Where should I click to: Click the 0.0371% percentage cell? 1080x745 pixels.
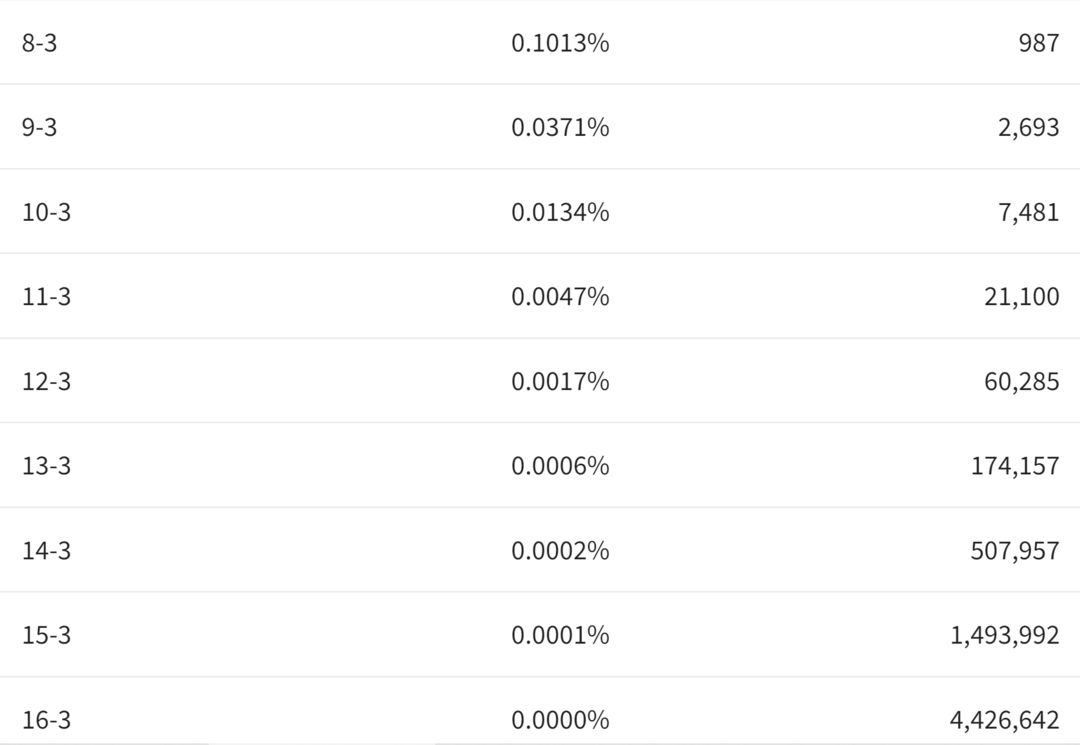[560, 127]
